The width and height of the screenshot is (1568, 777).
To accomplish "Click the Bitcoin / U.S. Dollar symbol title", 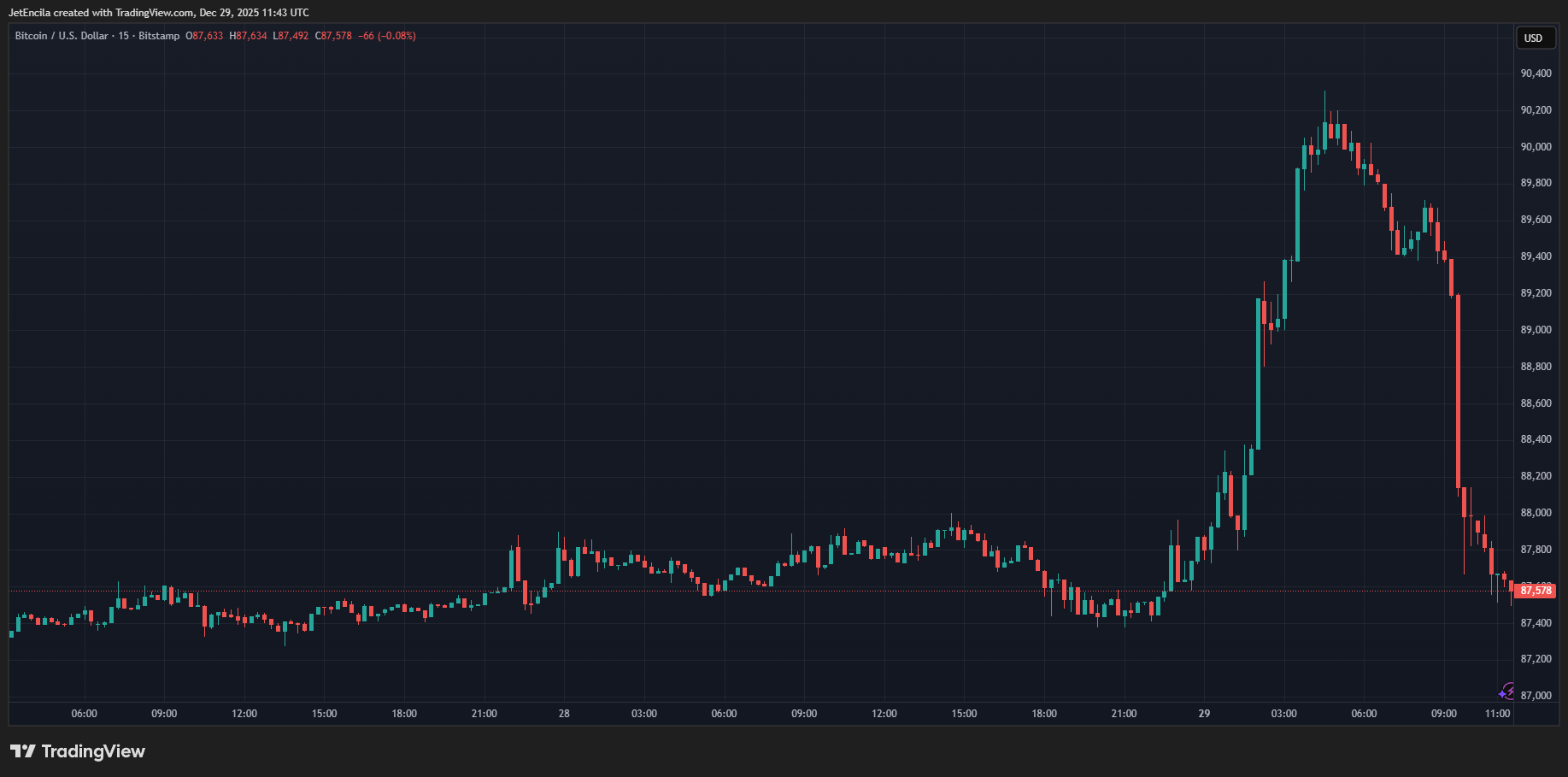I will 62,36.
